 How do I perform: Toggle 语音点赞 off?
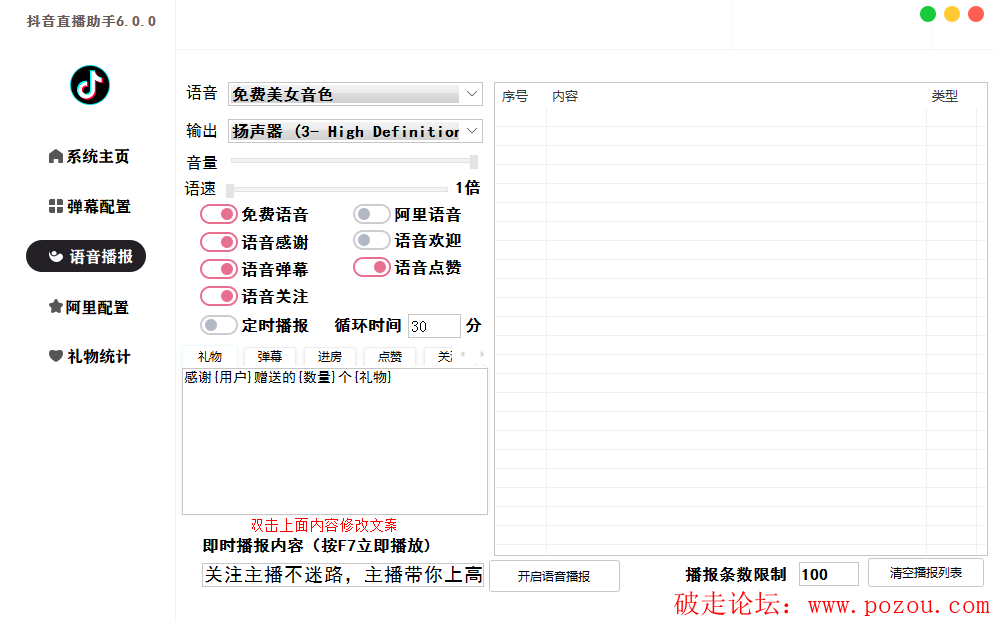372,267
